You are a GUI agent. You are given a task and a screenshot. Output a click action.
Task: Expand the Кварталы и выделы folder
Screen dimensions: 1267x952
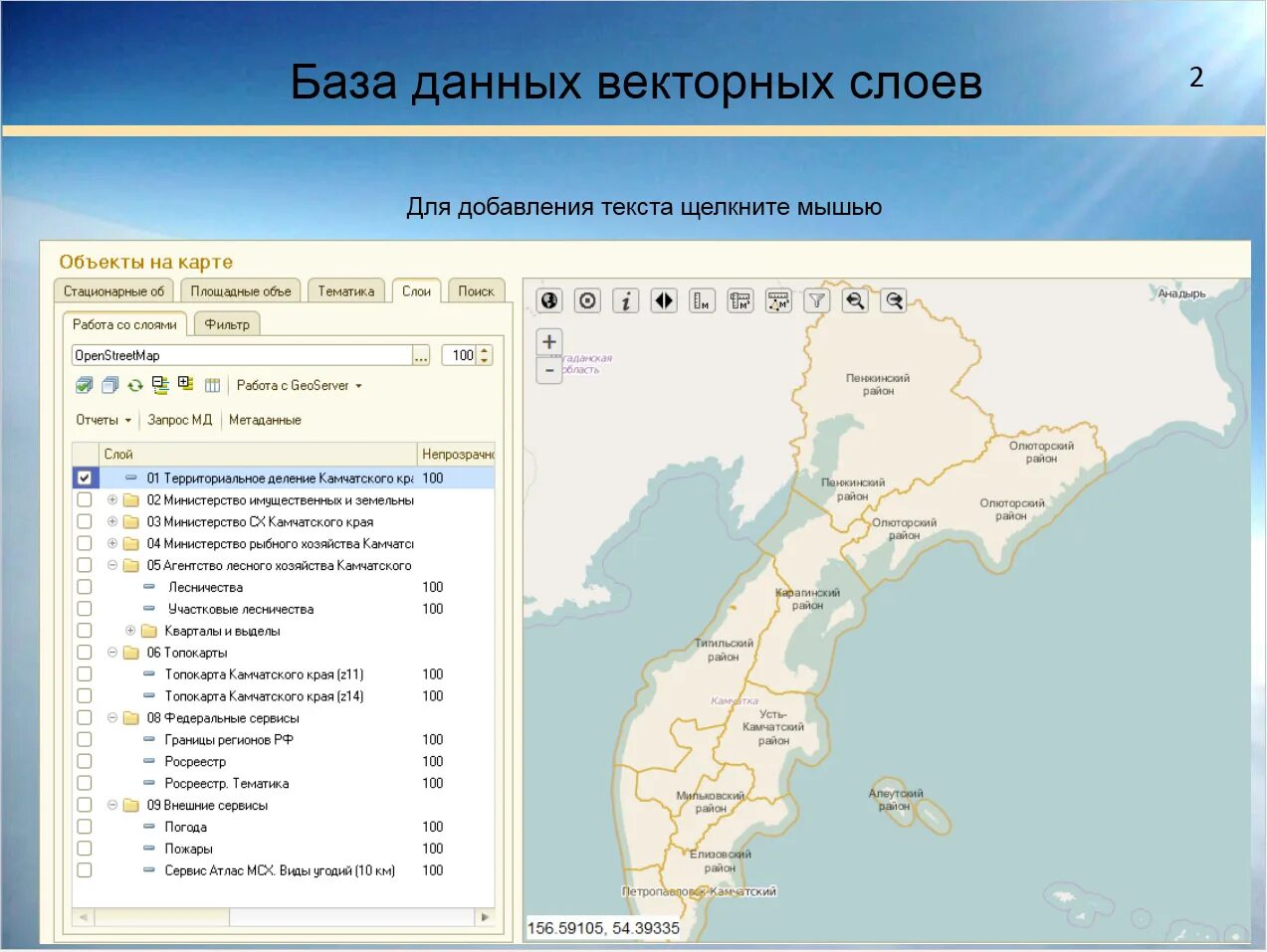click(130, 631)
